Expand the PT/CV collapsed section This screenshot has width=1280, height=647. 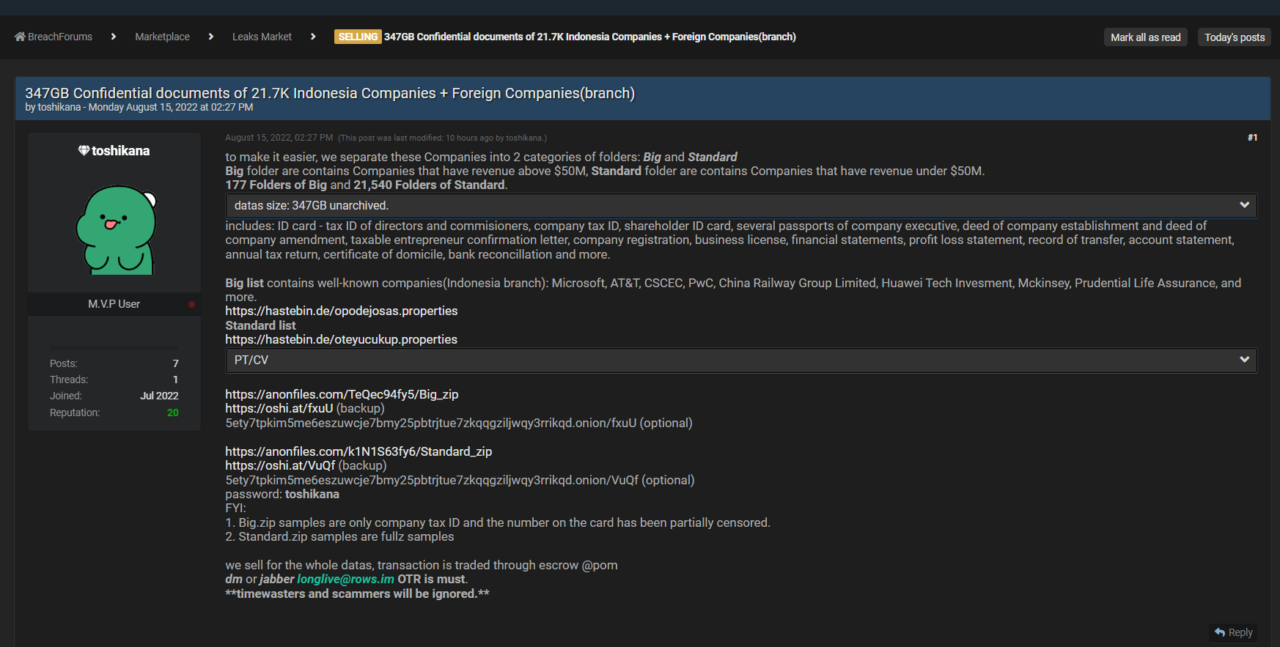pos(740,360)
